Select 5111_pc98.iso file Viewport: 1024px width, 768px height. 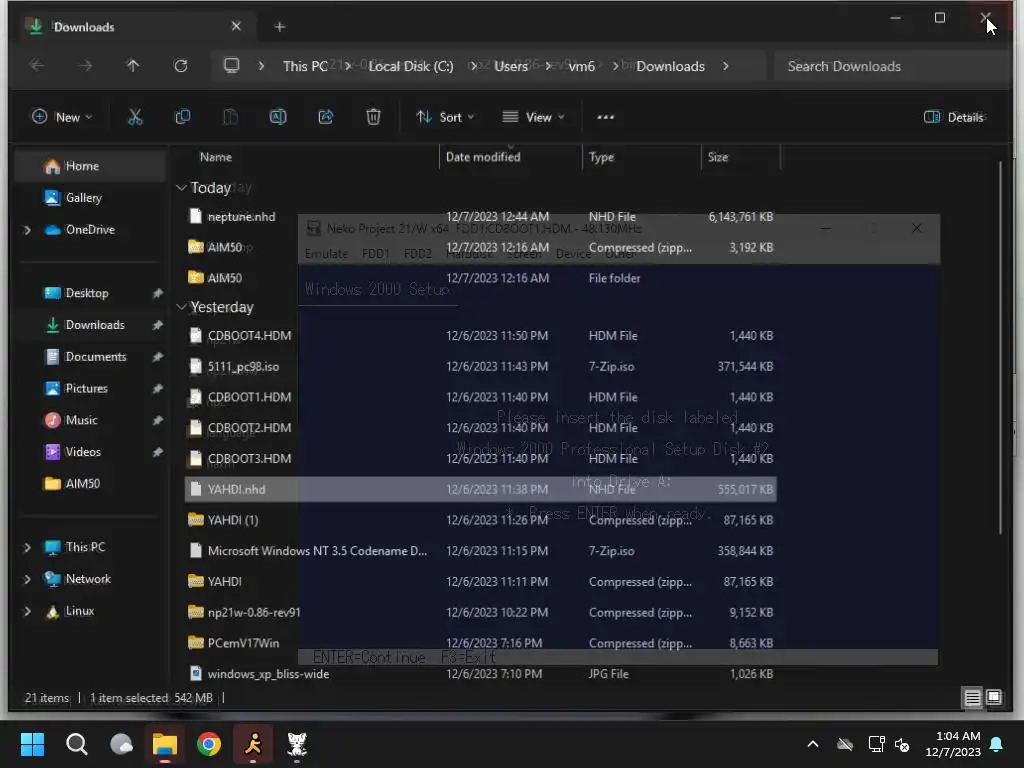[480, 366]
